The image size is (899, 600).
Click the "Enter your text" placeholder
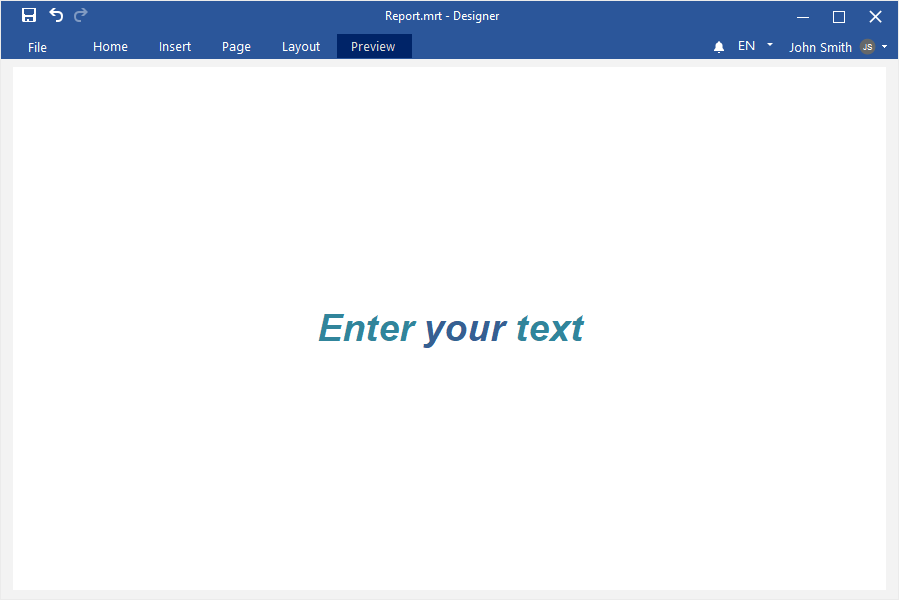451,328
